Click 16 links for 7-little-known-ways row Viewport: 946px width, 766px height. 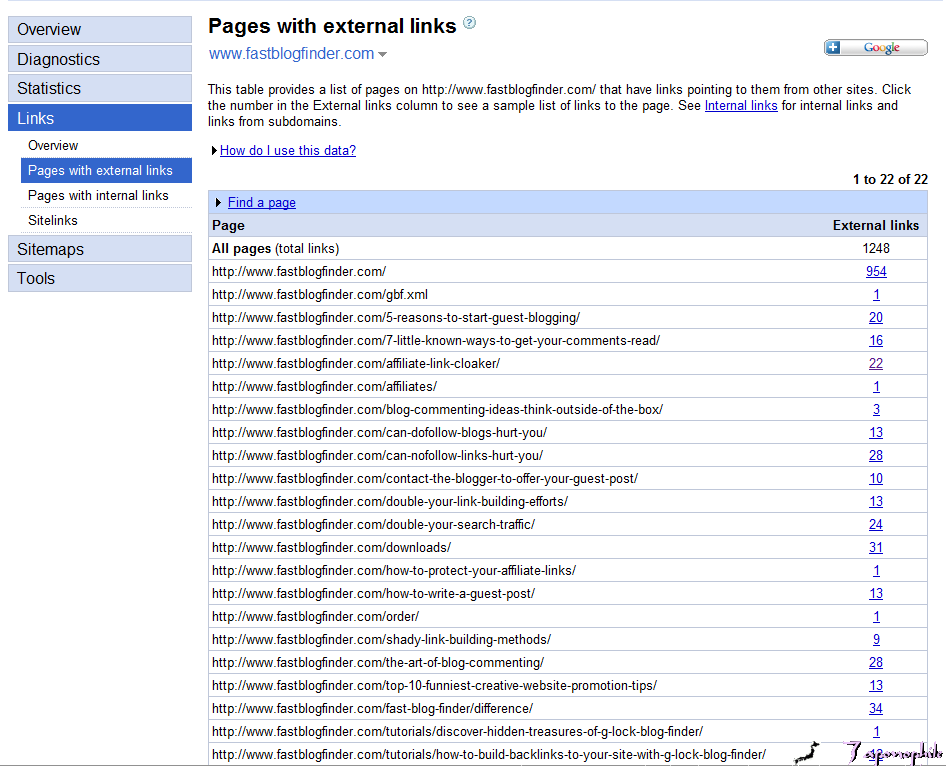tap(876, 340)
